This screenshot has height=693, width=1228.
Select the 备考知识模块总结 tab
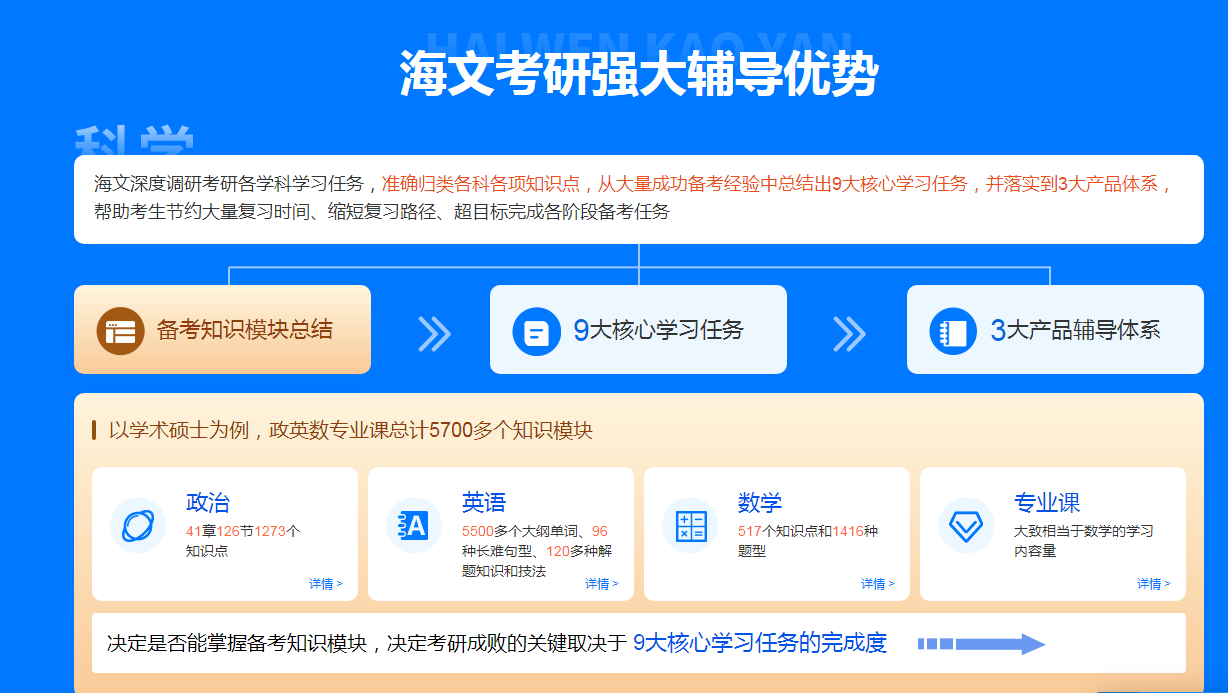tap(222, 330)
